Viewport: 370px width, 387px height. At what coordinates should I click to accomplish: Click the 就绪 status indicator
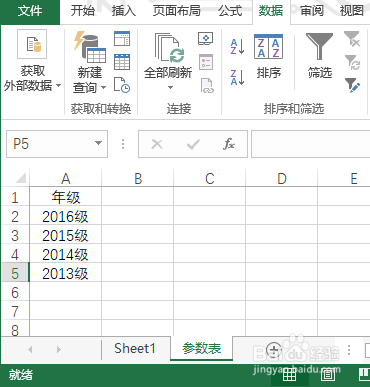(21, 375)
